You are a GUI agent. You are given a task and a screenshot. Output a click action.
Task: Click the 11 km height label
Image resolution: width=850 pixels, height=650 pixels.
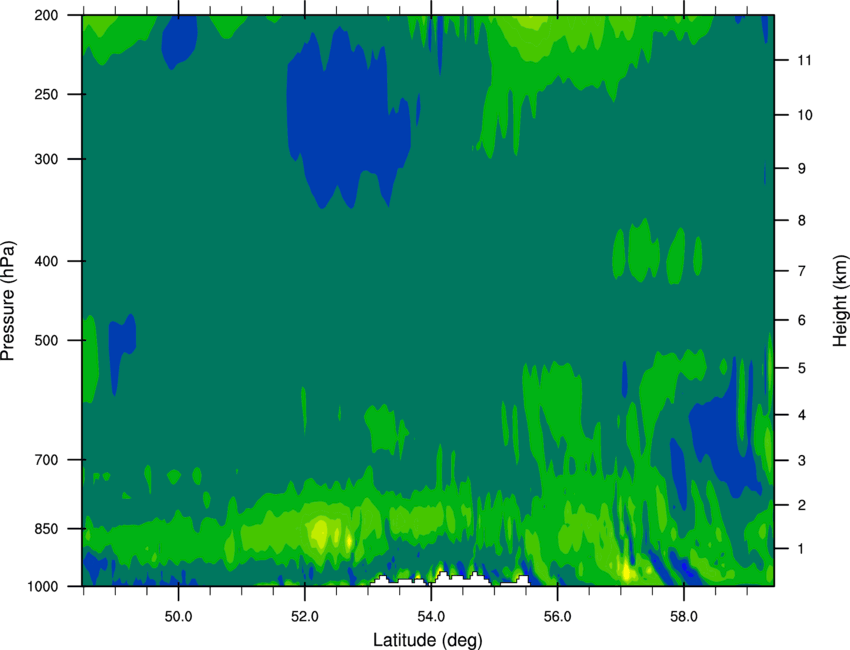pyautogui.click(x=805, y=60)
